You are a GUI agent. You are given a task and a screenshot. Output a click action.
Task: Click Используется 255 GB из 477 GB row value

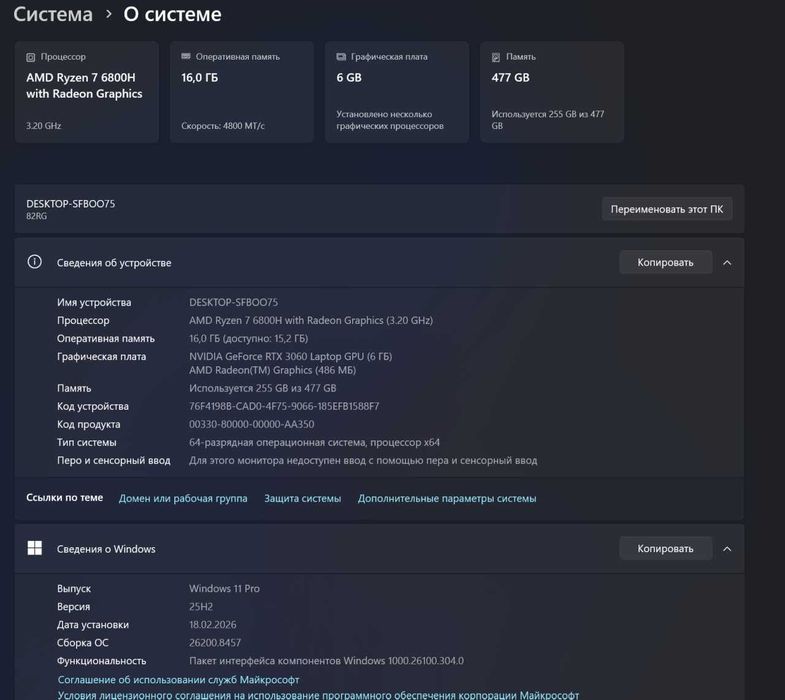point(262,388)
